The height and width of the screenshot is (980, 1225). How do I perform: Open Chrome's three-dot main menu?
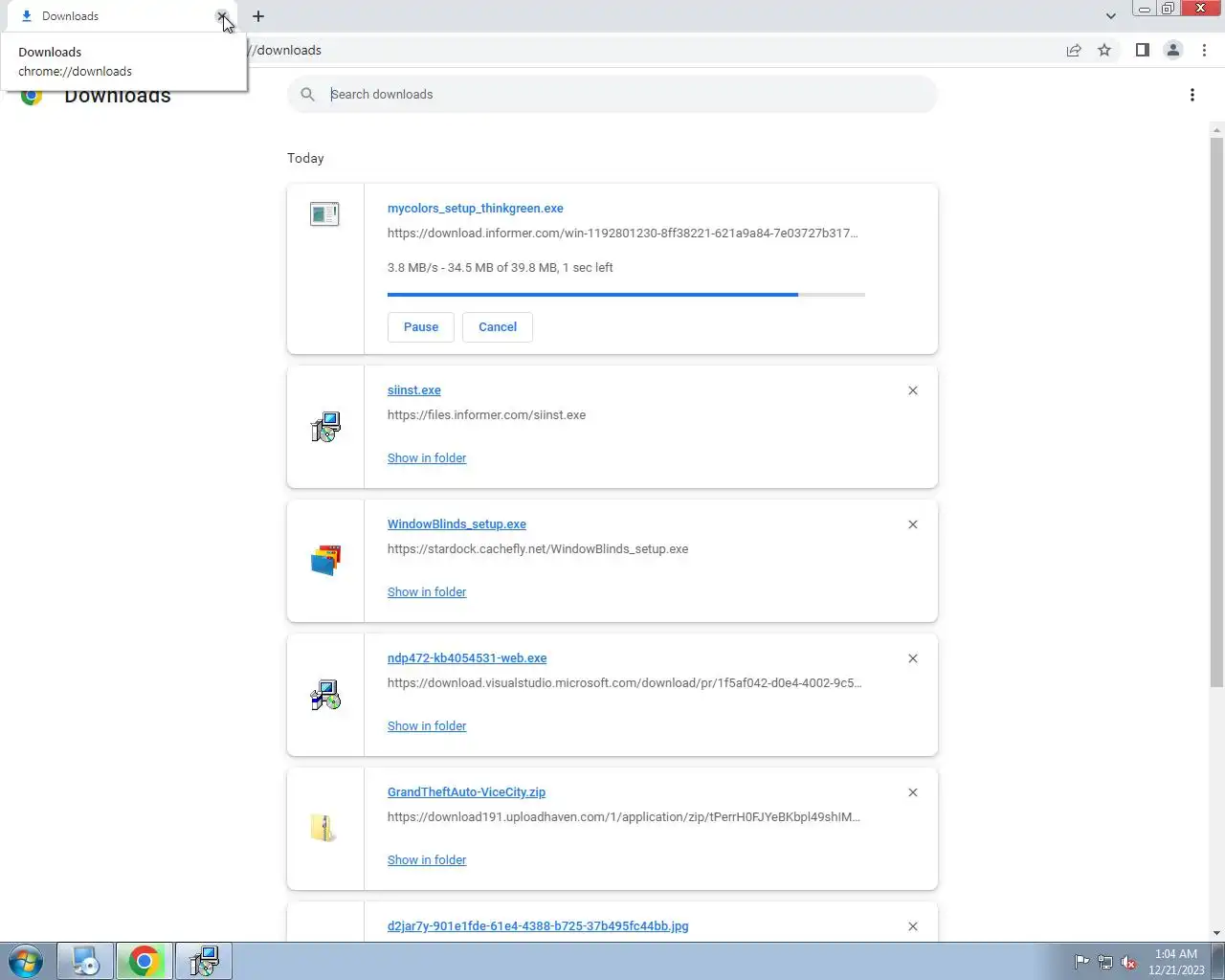click(1204, 50)
